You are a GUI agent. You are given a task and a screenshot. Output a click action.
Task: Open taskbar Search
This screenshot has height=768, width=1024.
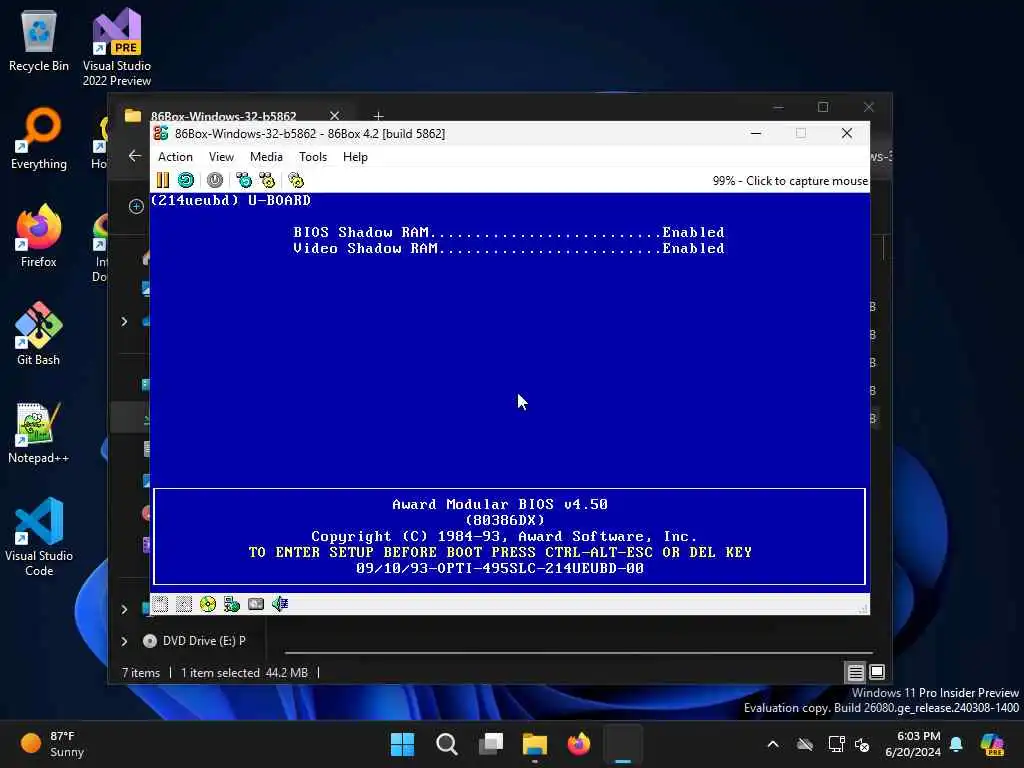447,744
